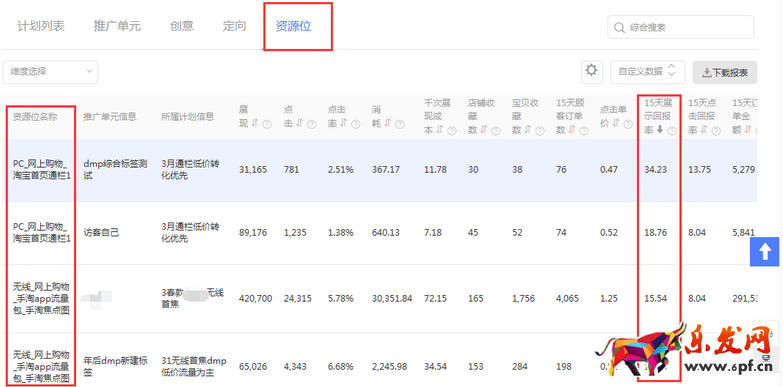Sort by 点击 column arrows

pyautogui.click(x=299, y=123)
